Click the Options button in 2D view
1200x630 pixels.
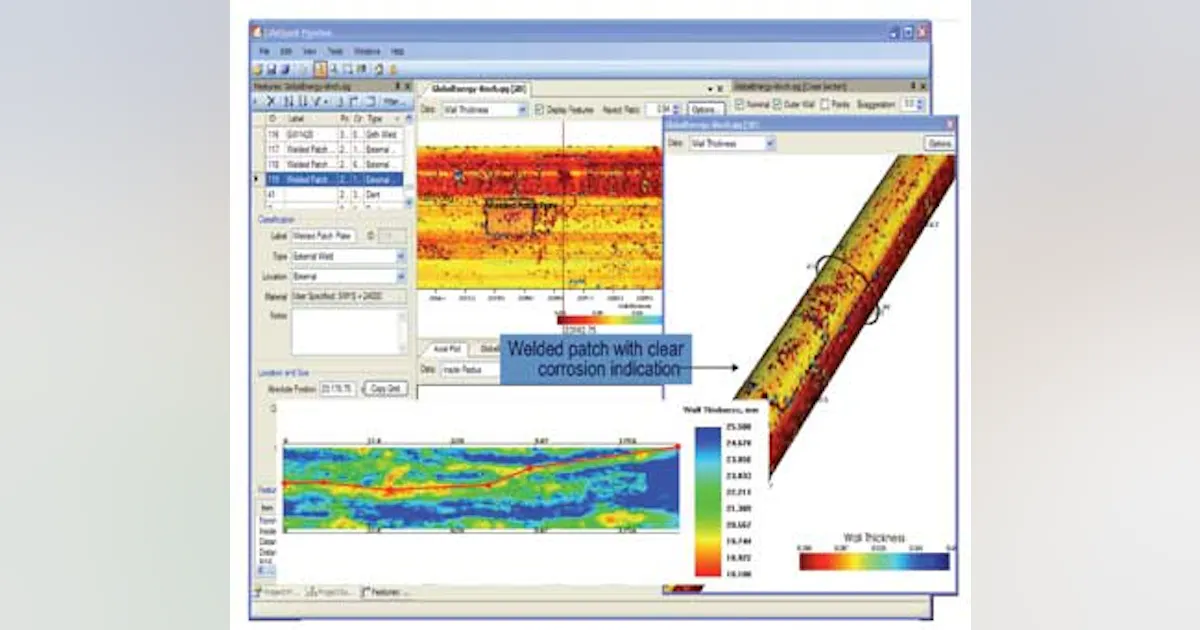pyautogui.click(x=706, y=110)
